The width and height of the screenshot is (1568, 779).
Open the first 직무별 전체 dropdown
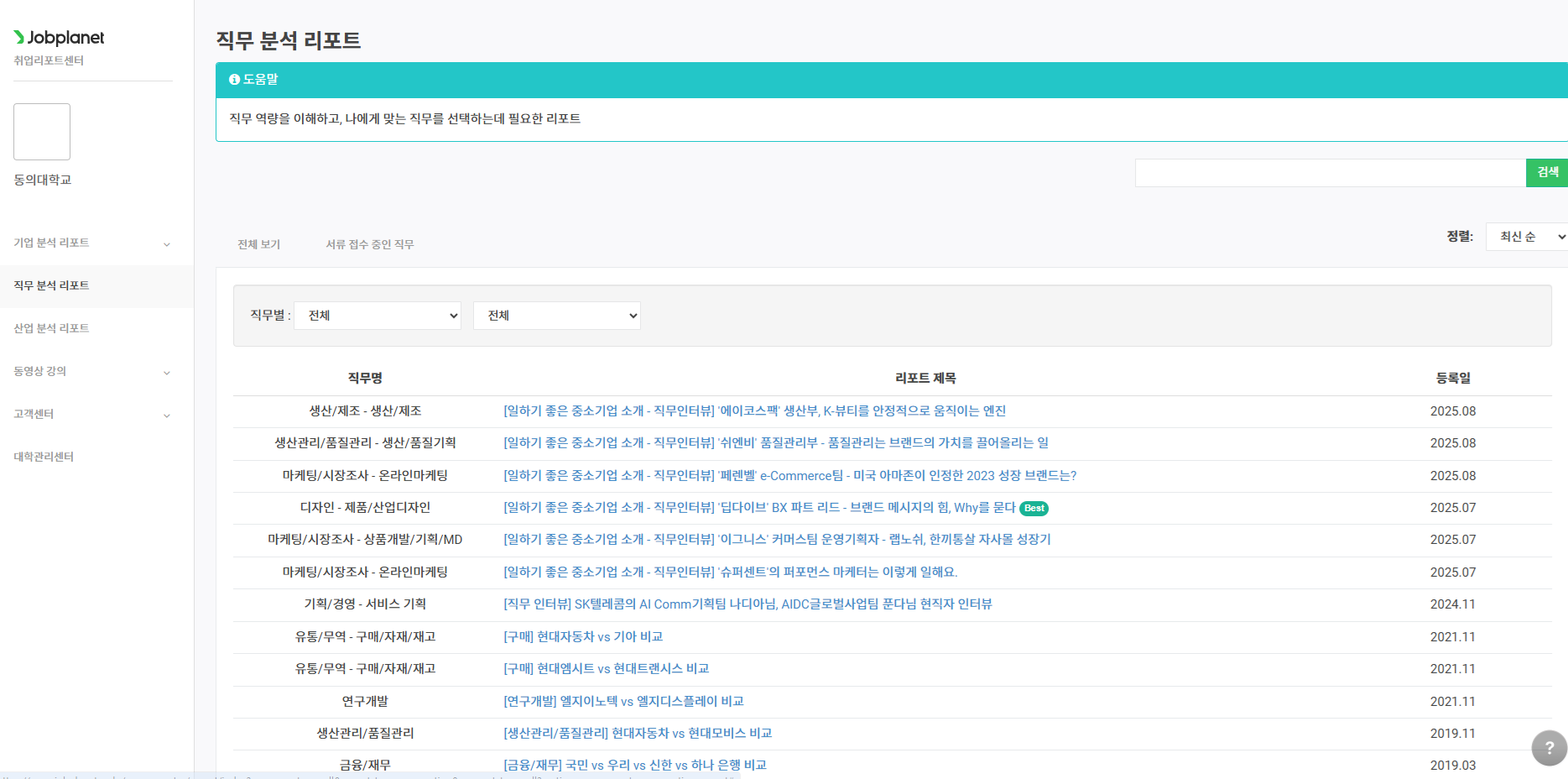click(378, 316)
